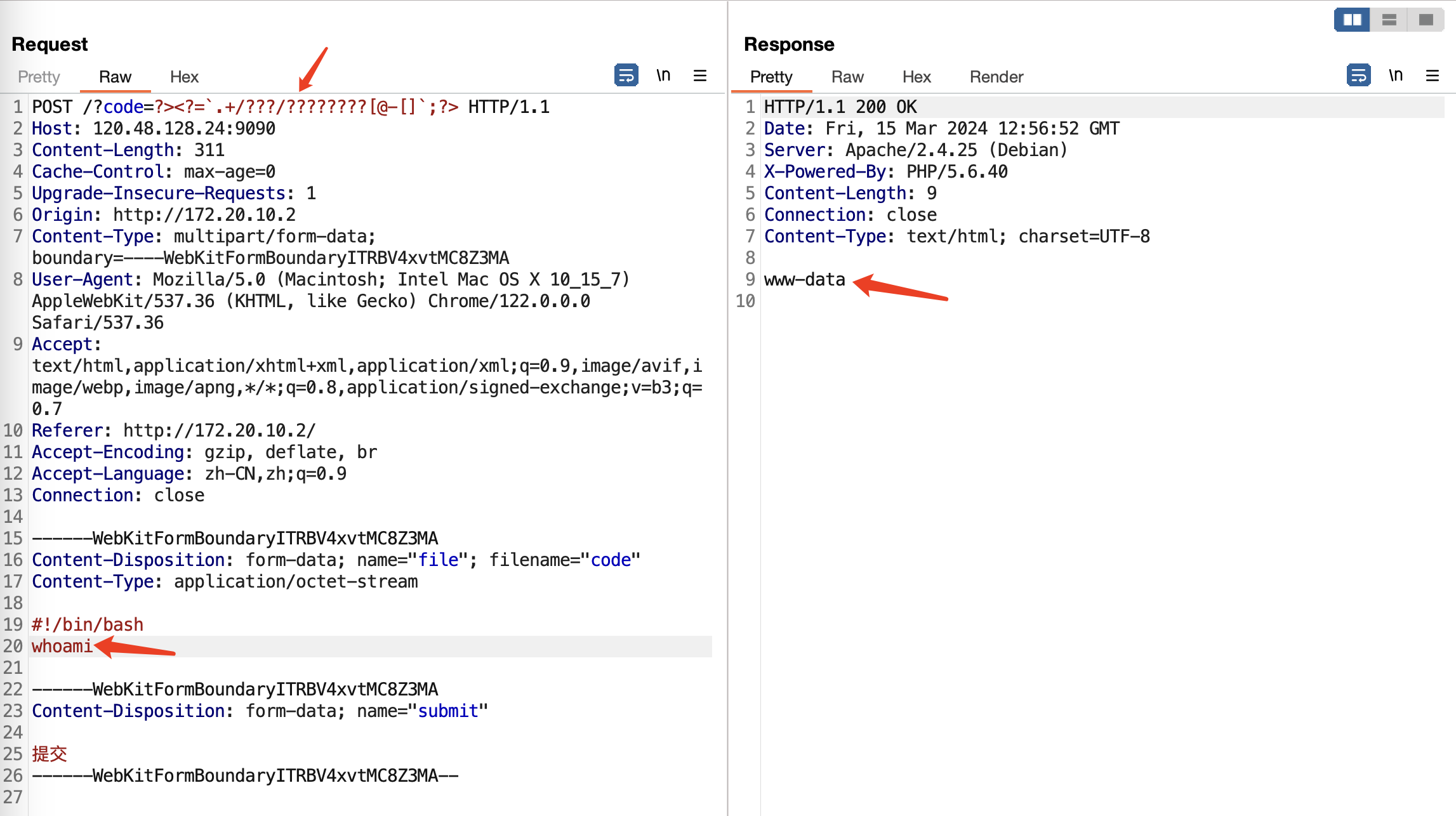Click the Host header 120.48.128.24:9090
The image size is (1456, 816).
coord(154,128)
